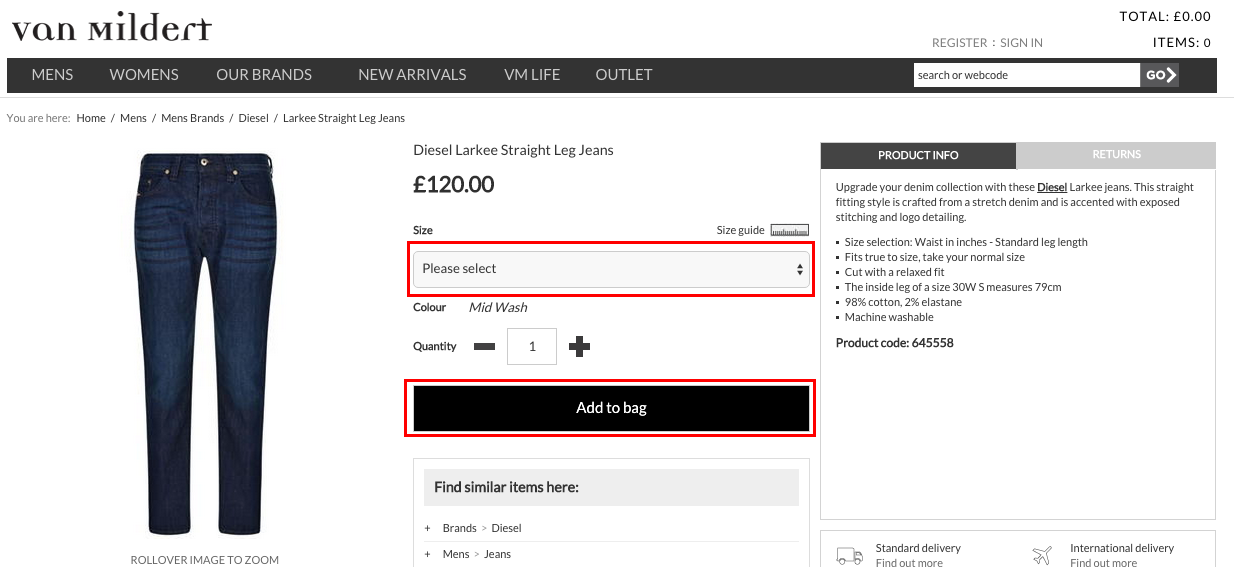
Task: Click the quantity input box
Action: 532,346
